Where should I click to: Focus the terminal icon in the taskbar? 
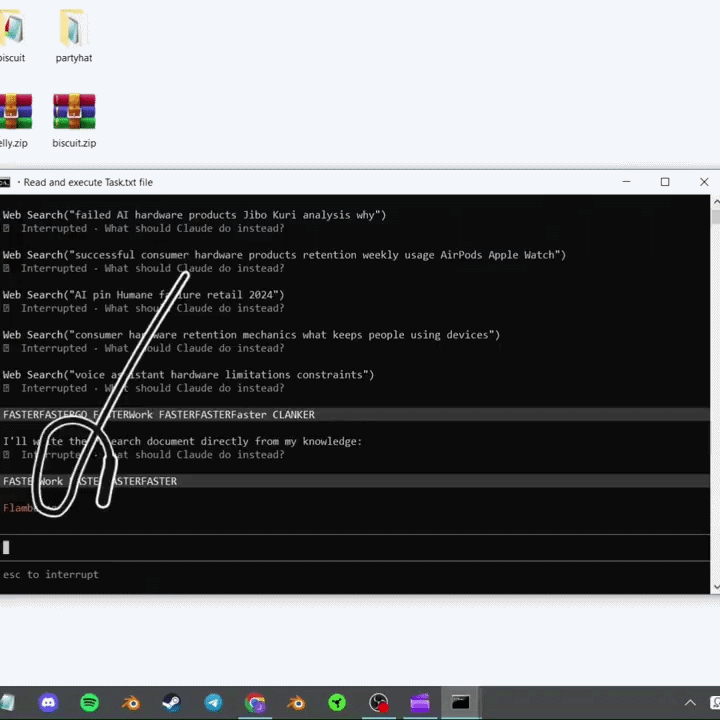461,703
